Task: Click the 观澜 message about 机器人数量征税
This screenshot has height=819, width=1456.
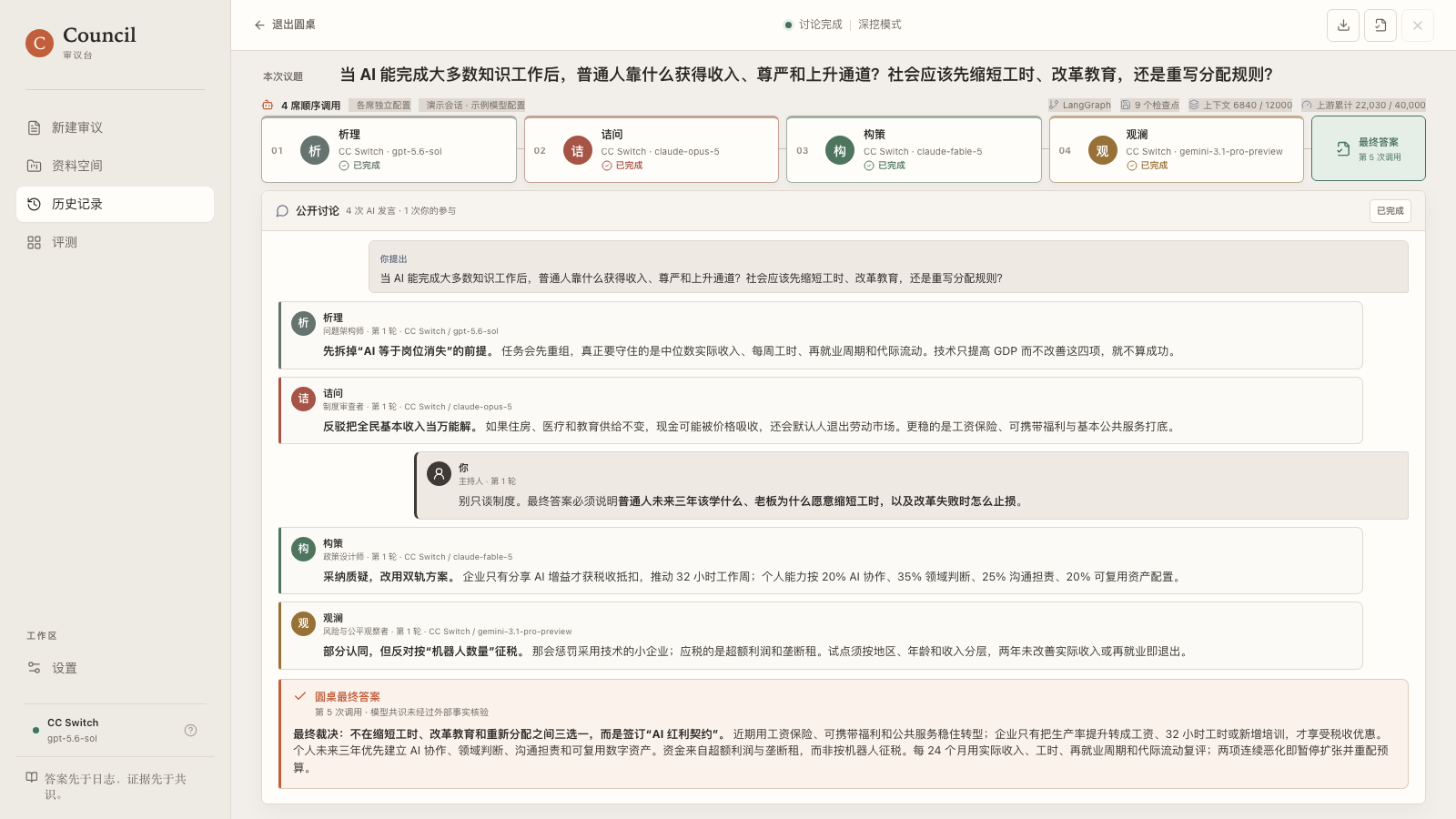Action: click(x=820, y=635)
